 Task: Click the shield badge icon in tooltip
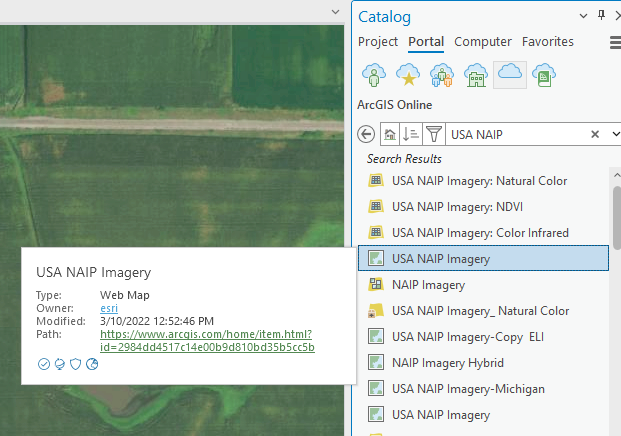[76, 364]
